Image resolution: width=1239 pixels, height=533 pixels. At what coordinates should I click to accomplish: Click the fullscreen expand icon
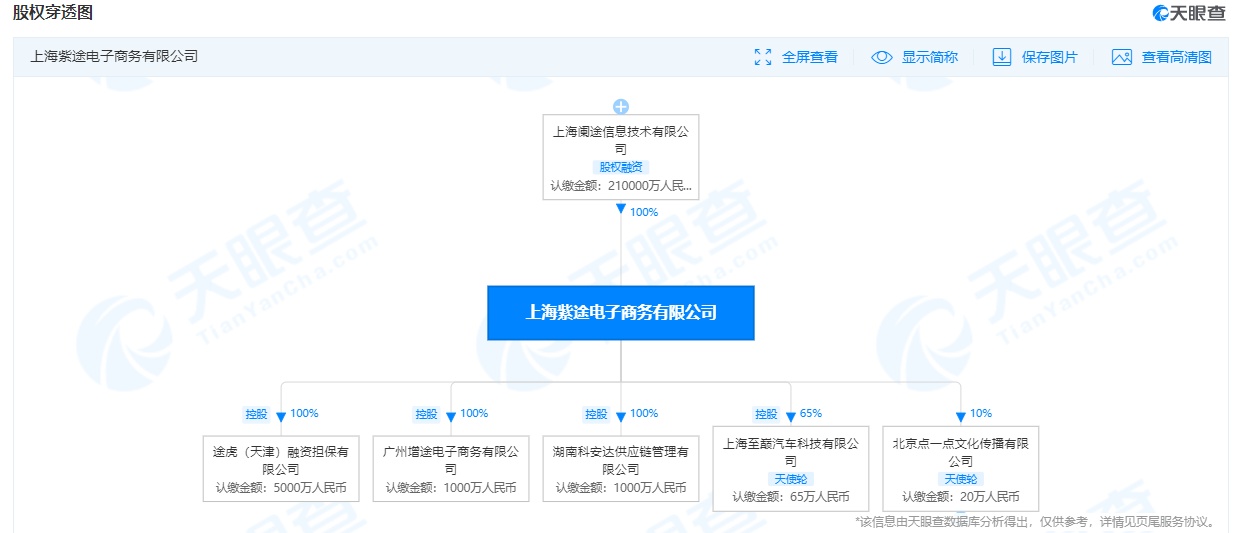[763, 57]
